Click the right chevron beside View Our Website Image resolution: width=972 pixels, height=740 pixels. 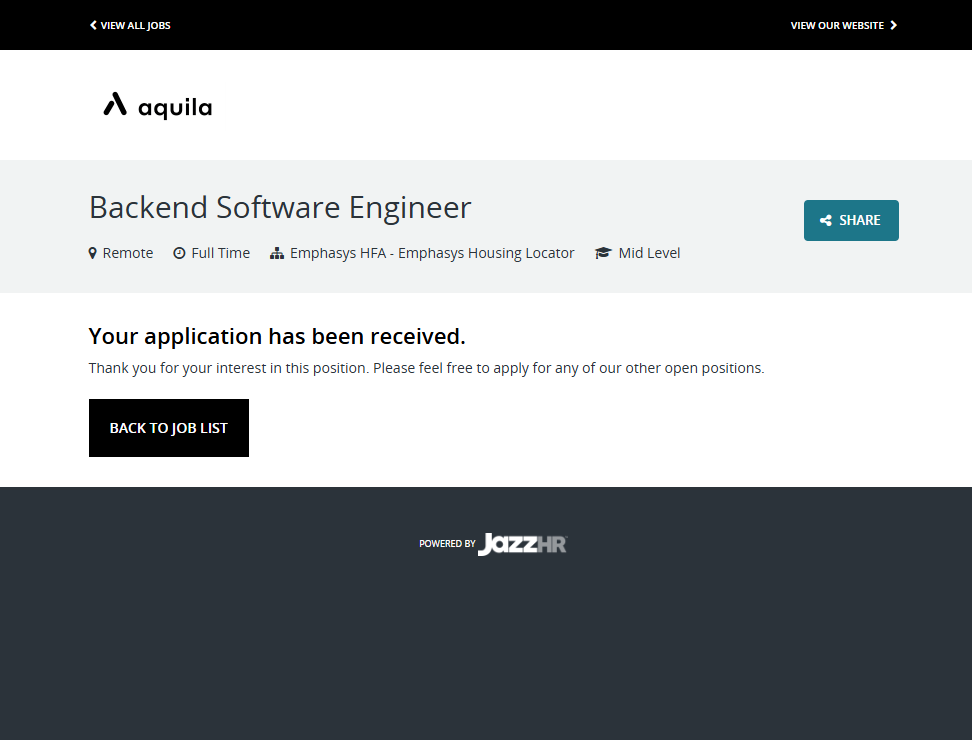[894, 25]
